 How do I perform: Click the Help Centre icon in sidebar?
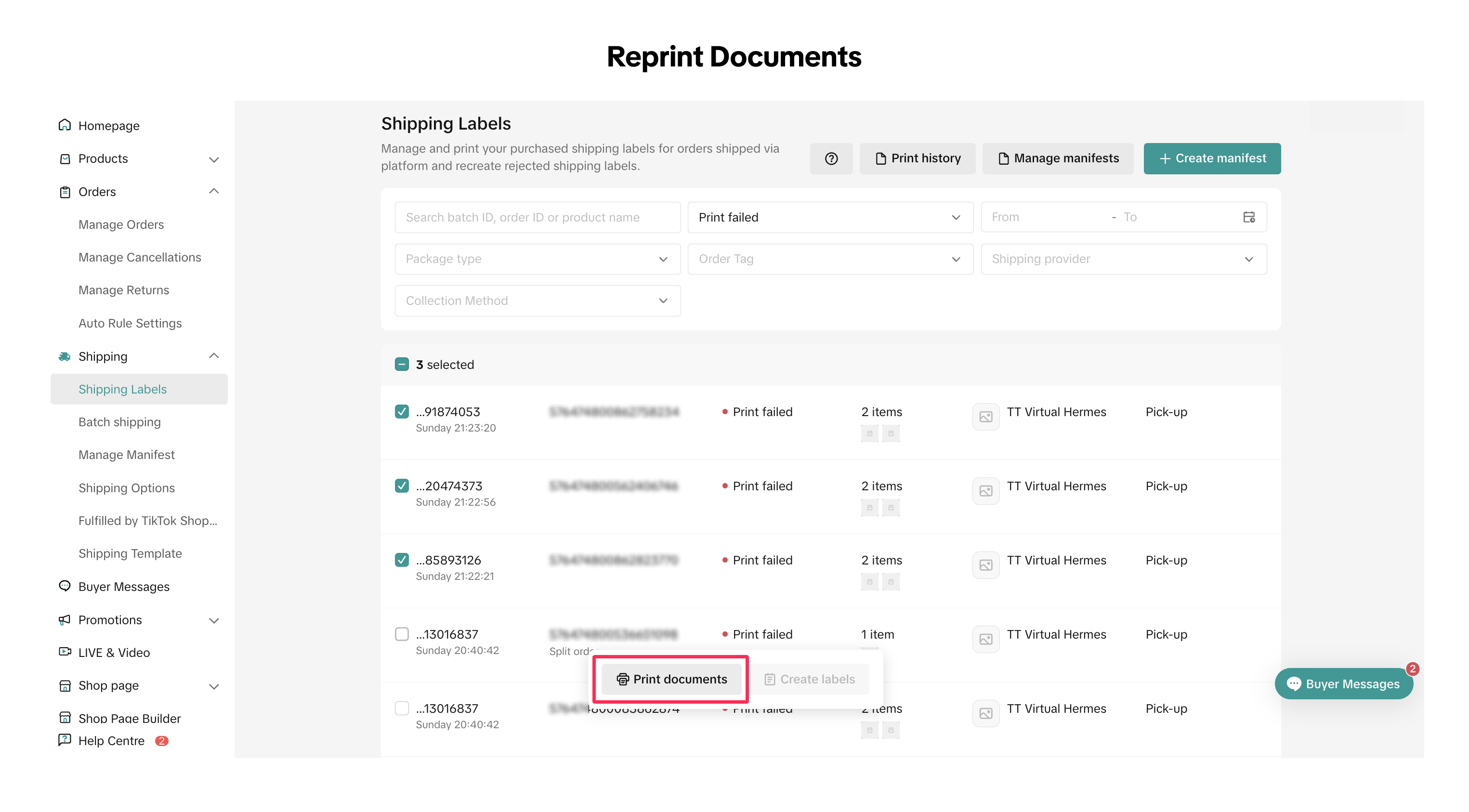click(x=65, y=740)
